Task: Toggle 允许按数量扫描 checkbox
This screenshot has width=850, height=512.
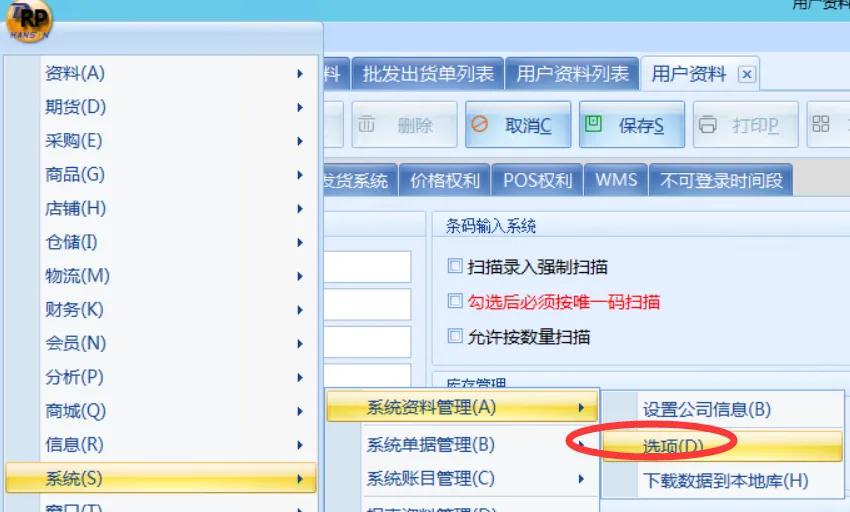Action: [455, 336]
